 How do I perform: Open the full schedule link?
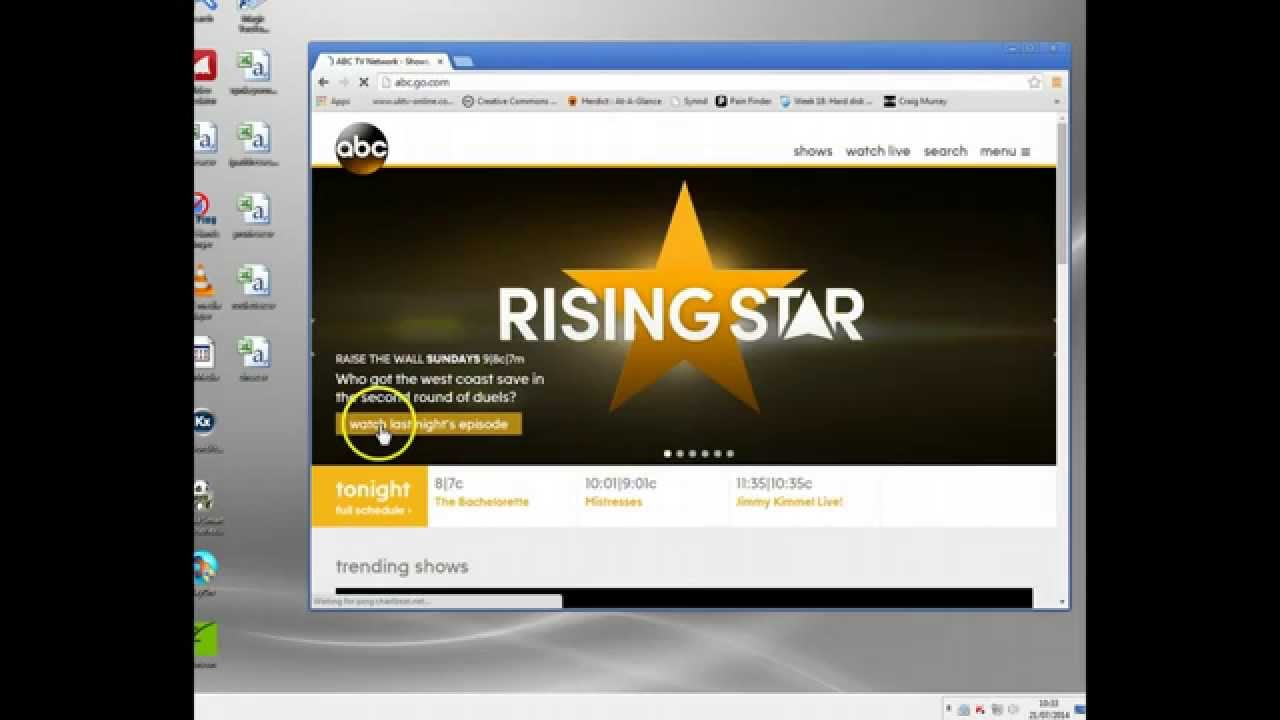pyautogui.click(x=372, y=511)
